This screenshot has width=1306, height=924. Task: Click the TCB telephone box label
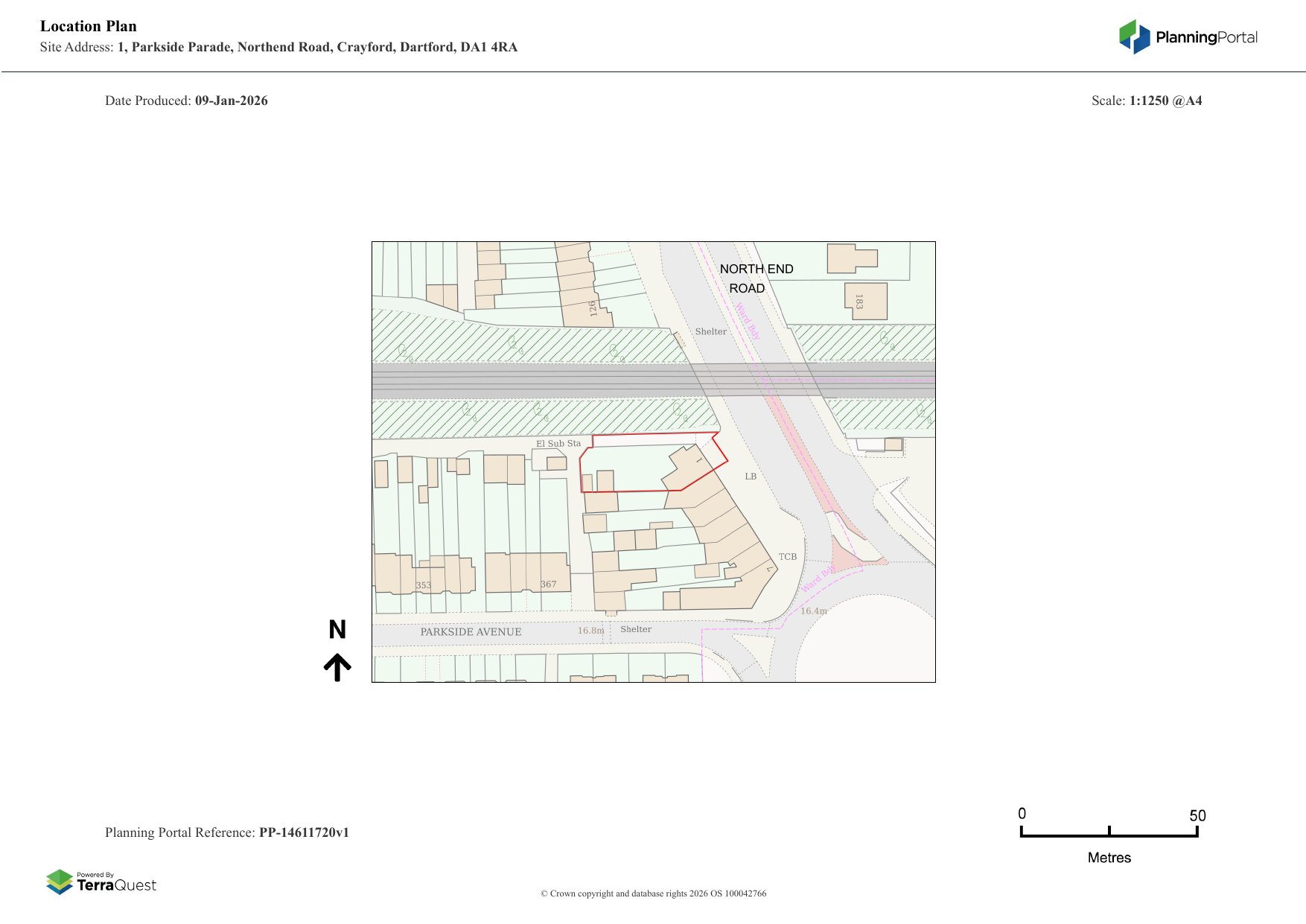point(788,557)
